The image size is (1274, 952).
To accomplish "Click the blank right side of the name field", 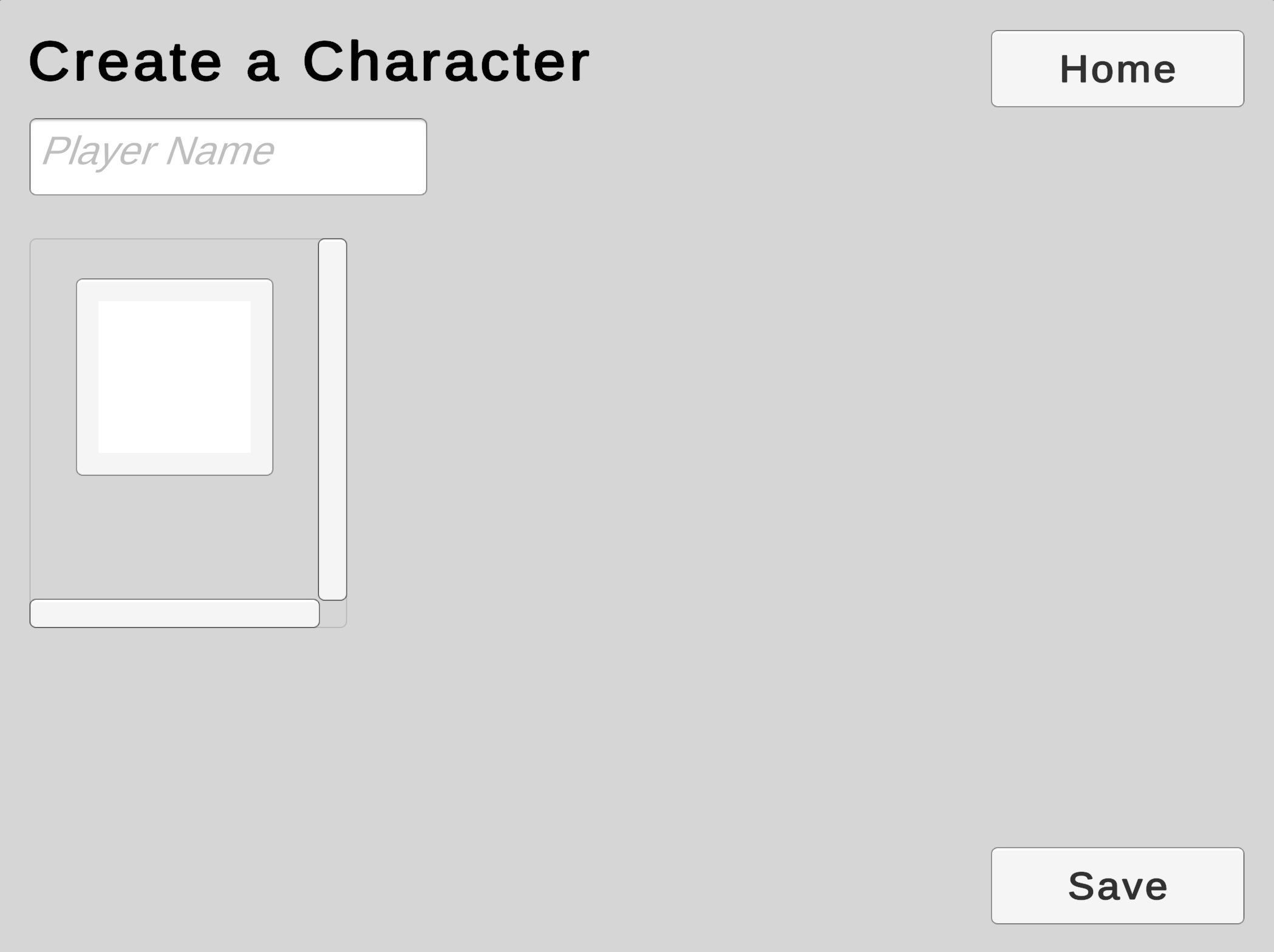I will click(x=364, y=157).
